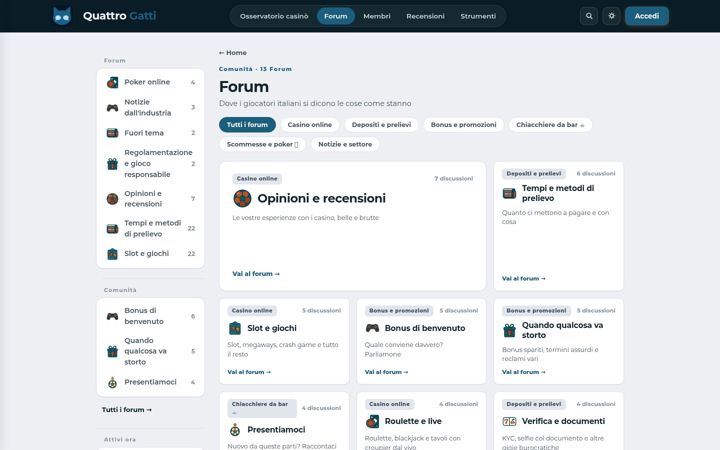Click the Quattro Gatti cat logo icon
The width and height of the screenshot is (720, 450).
tap(62, 16)
